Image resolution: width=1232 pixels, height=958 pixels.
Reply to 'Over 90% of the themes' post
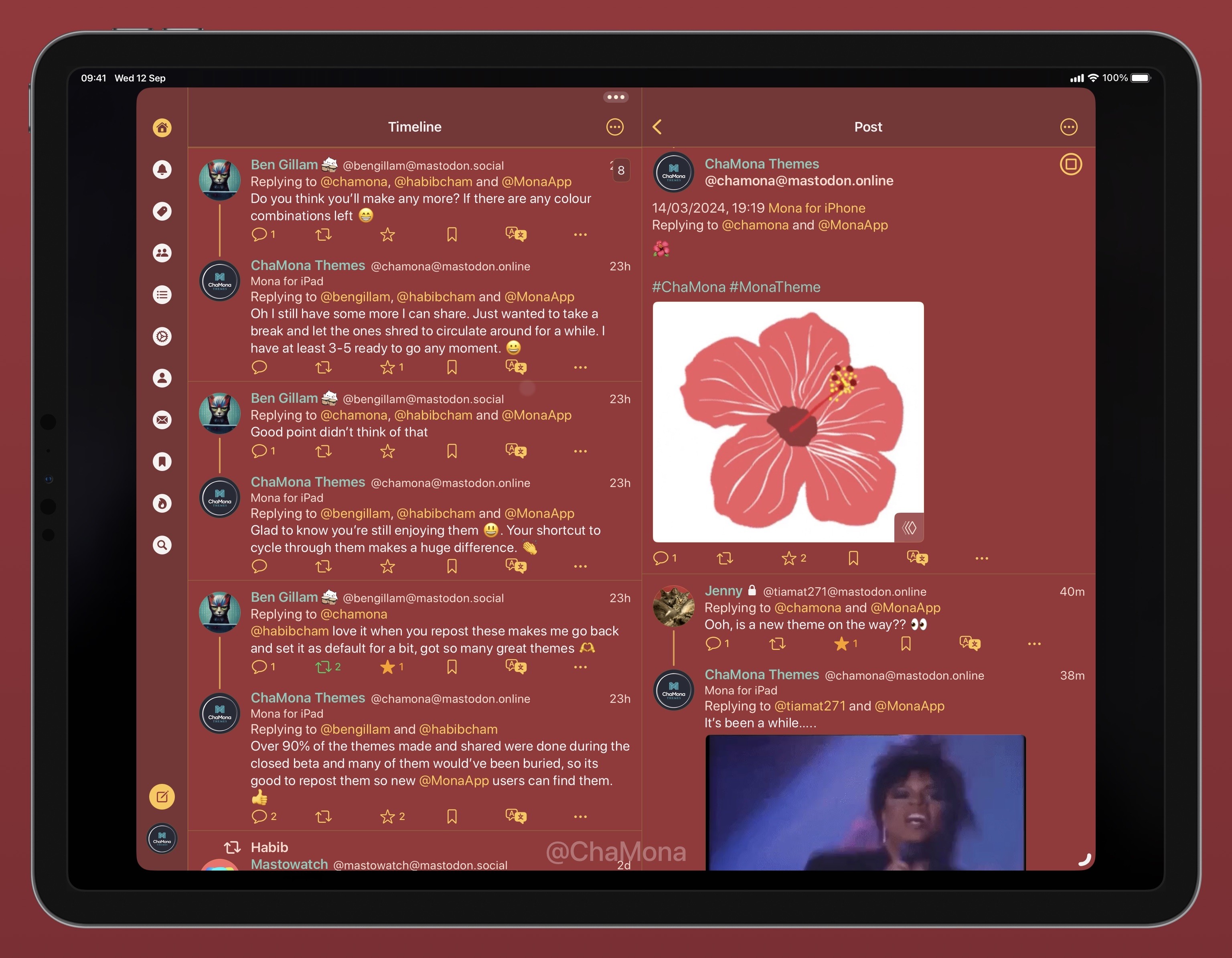coord(263,816)
